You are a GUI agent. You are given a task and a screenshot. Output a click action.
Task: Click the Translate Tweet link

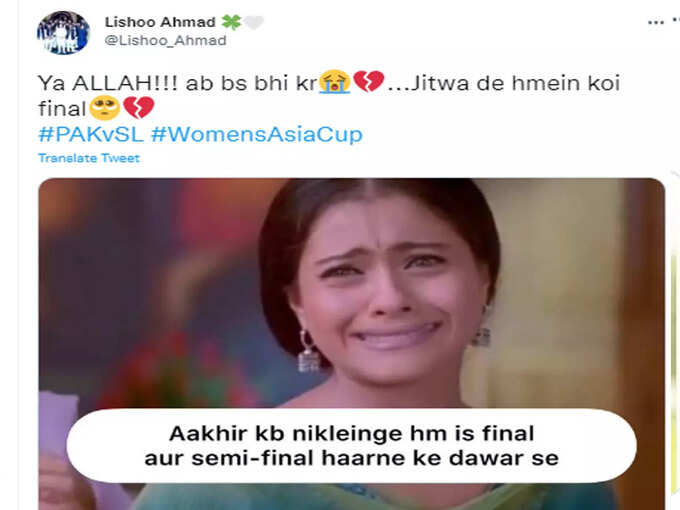(x=89, y=158)
